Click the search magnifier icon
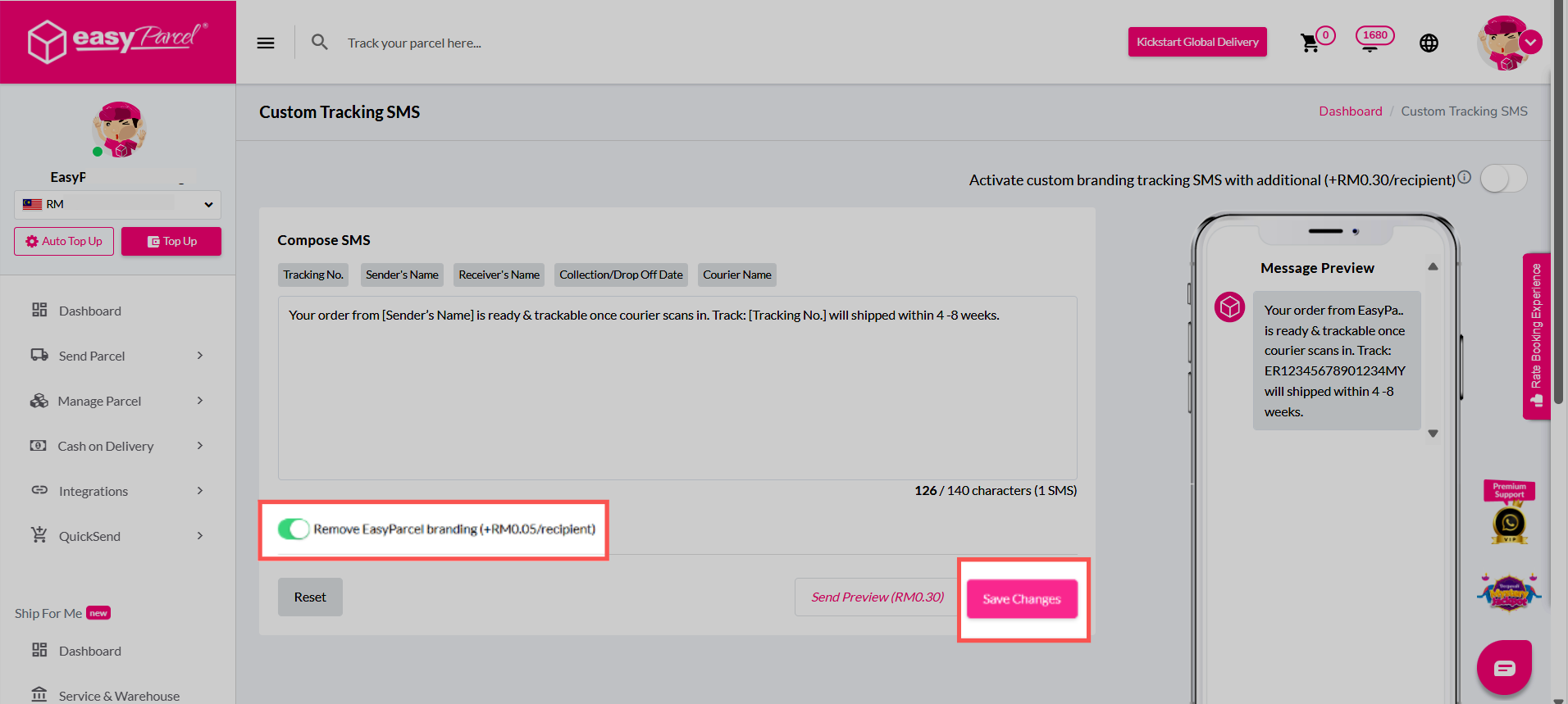This screenshot has height=704, width=1568. (320, 42)
